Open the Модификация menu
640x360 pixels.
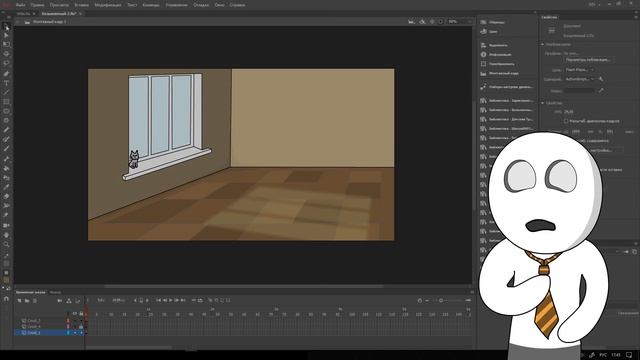point(108,5)
